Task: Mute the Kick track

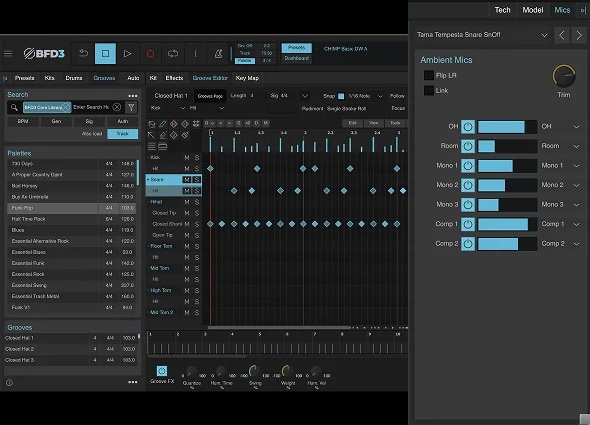Action: click(x=187, y=157)
